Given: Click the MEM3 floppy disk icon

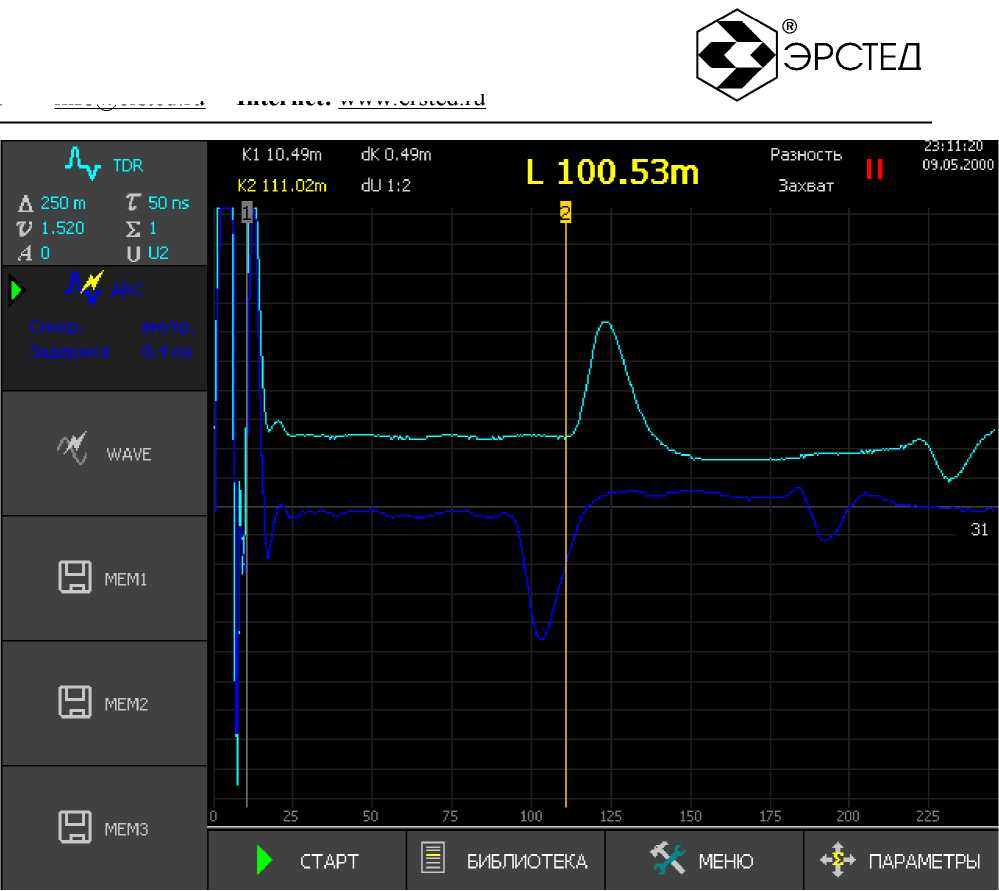Looking at the screenshot, I should click(75, 827).
